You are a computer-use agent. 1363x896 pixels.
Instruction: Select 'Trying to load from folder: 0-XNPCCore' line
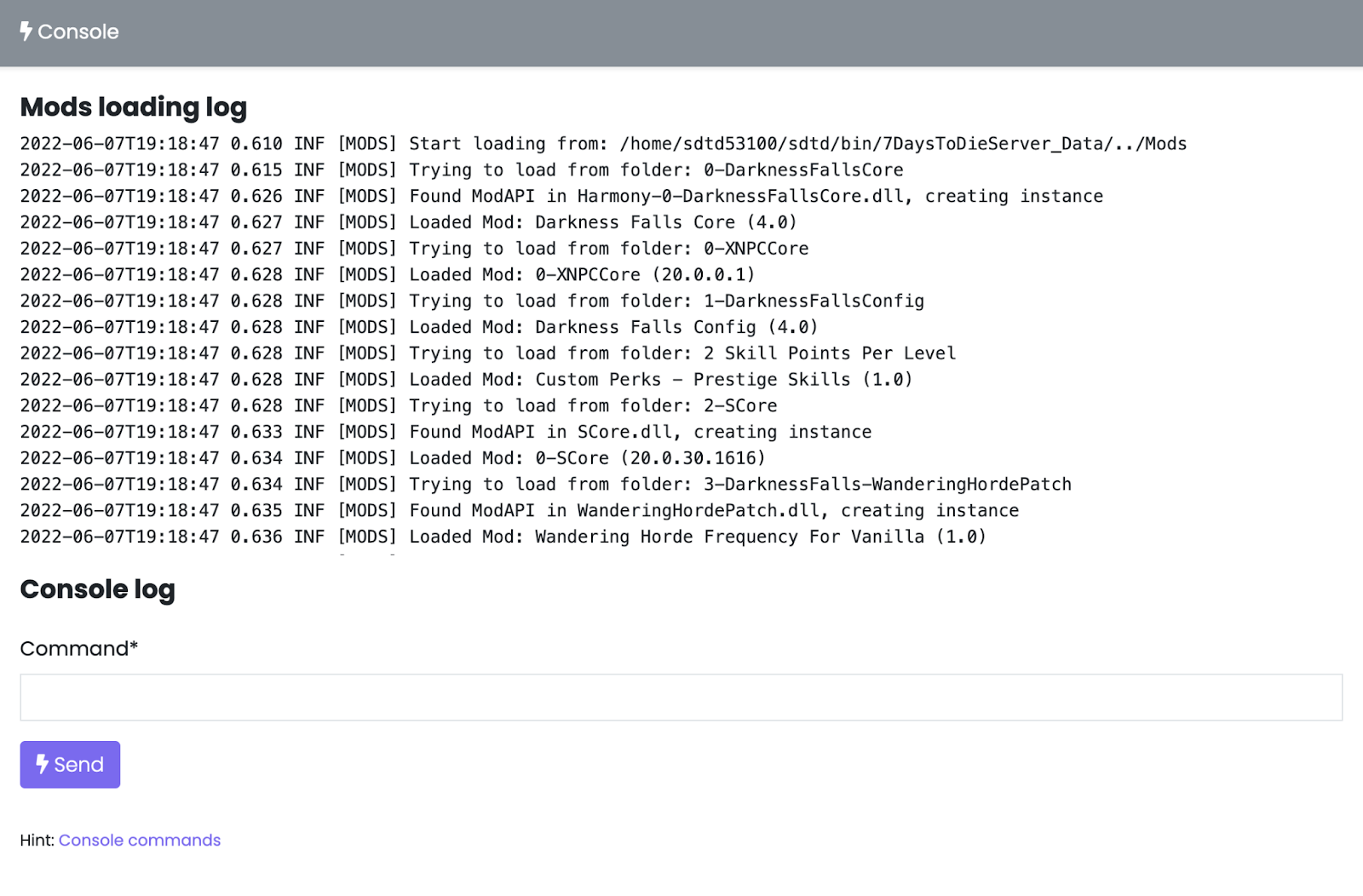pos(415,249)
